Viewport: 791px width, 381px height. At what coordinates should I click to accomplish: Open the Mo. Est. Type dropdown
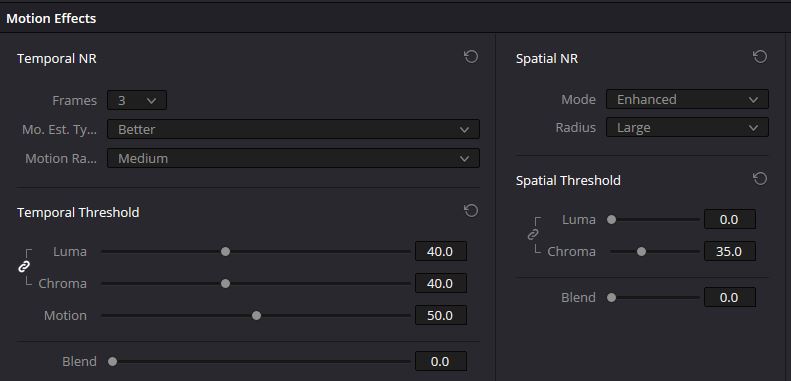point(293,129)
